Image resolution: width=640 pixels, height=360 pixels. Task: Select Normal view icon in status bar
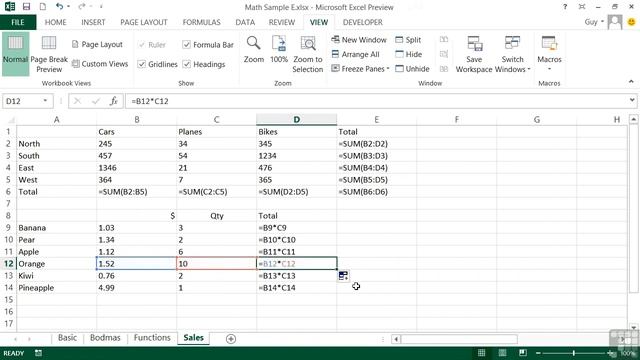tap(482, 353)
